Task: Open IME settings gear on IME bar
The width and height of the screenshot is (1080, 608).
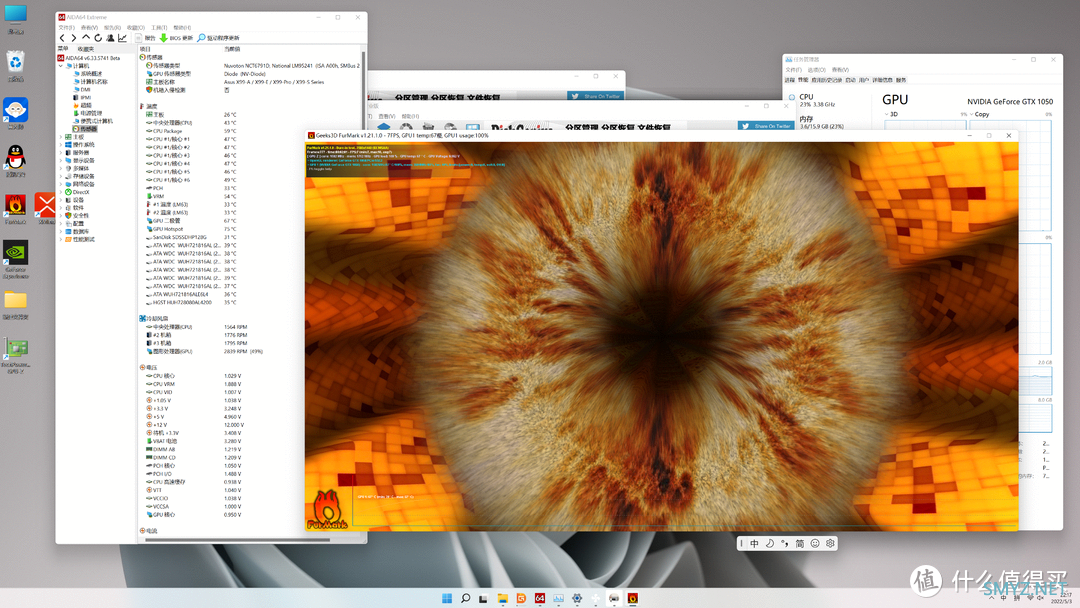Action: tap(830, 543)
